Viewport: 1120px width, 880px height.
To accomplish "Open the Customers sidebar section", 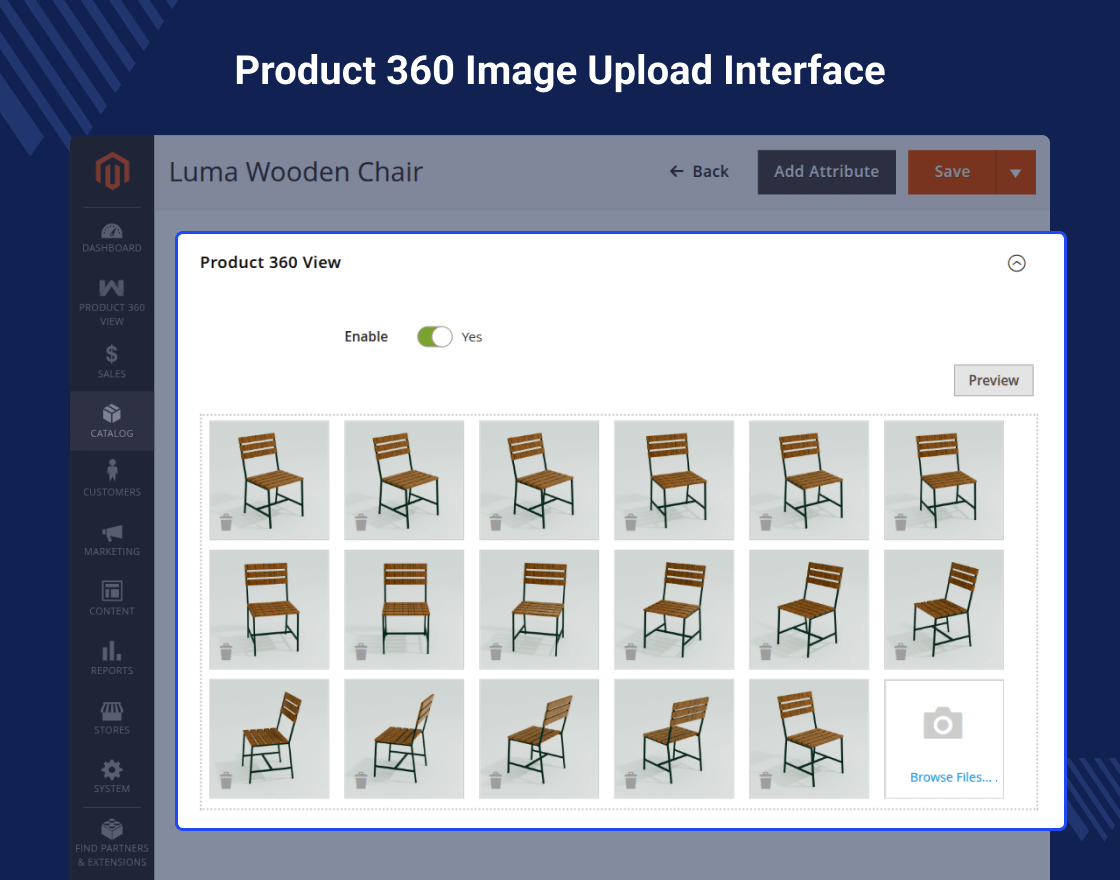I will pos(112,478).
